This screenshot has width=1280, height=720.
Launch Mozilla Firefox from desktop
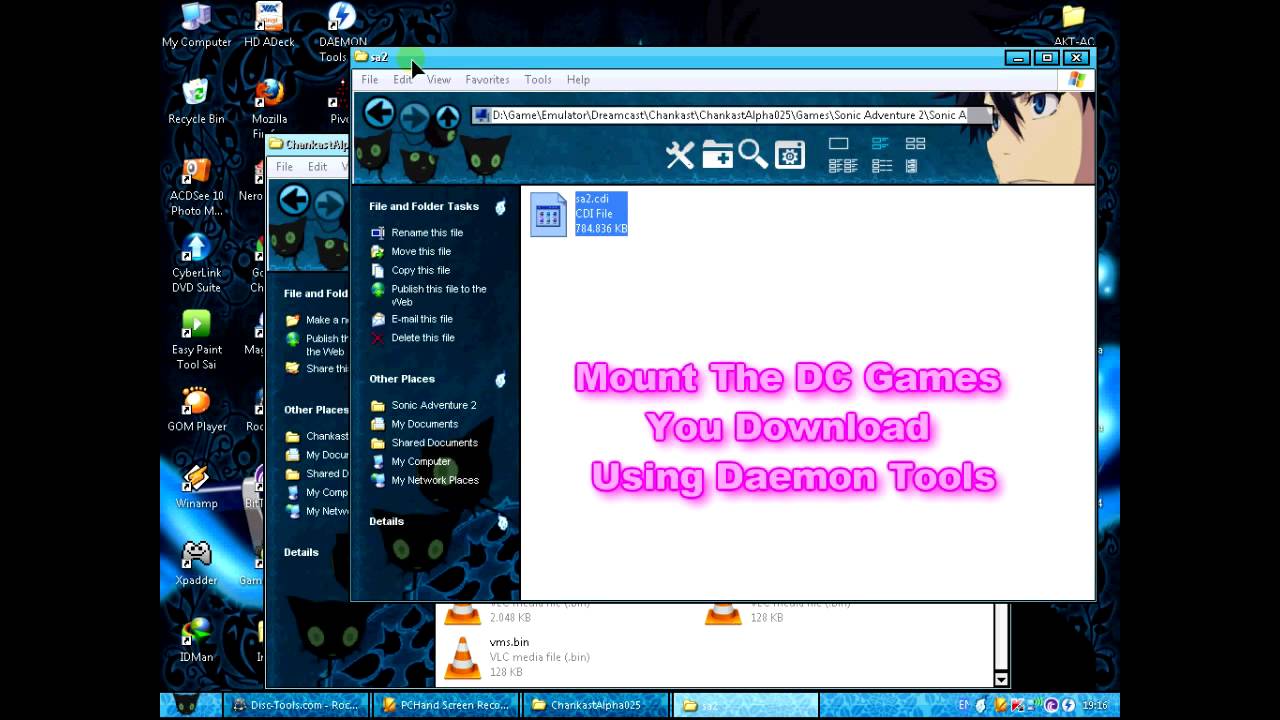pyautogui.click(x=269, y=108)
